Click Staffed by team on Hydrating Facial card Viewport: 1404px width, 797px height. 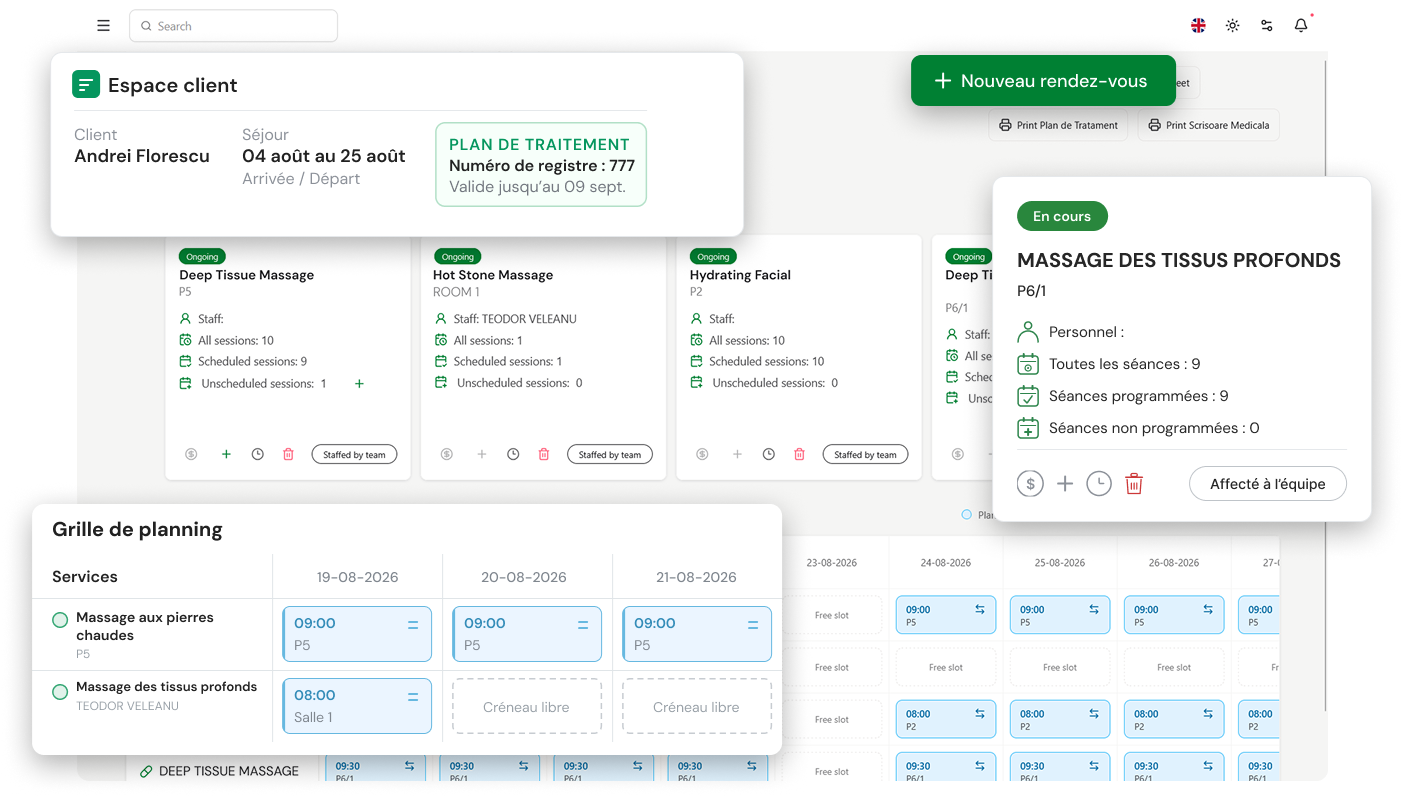865,454
